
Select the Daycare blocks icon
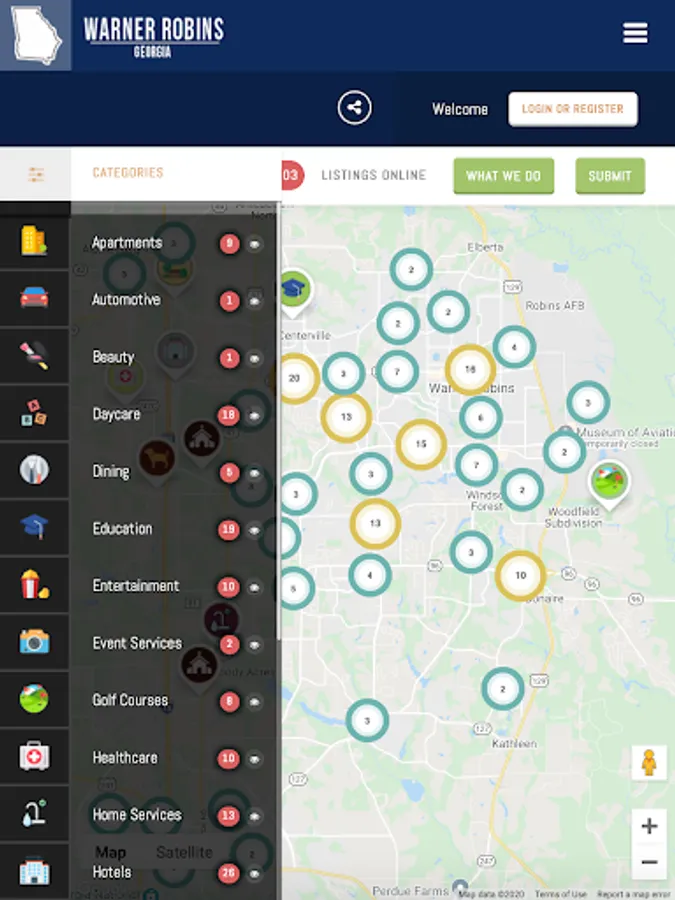34,413
